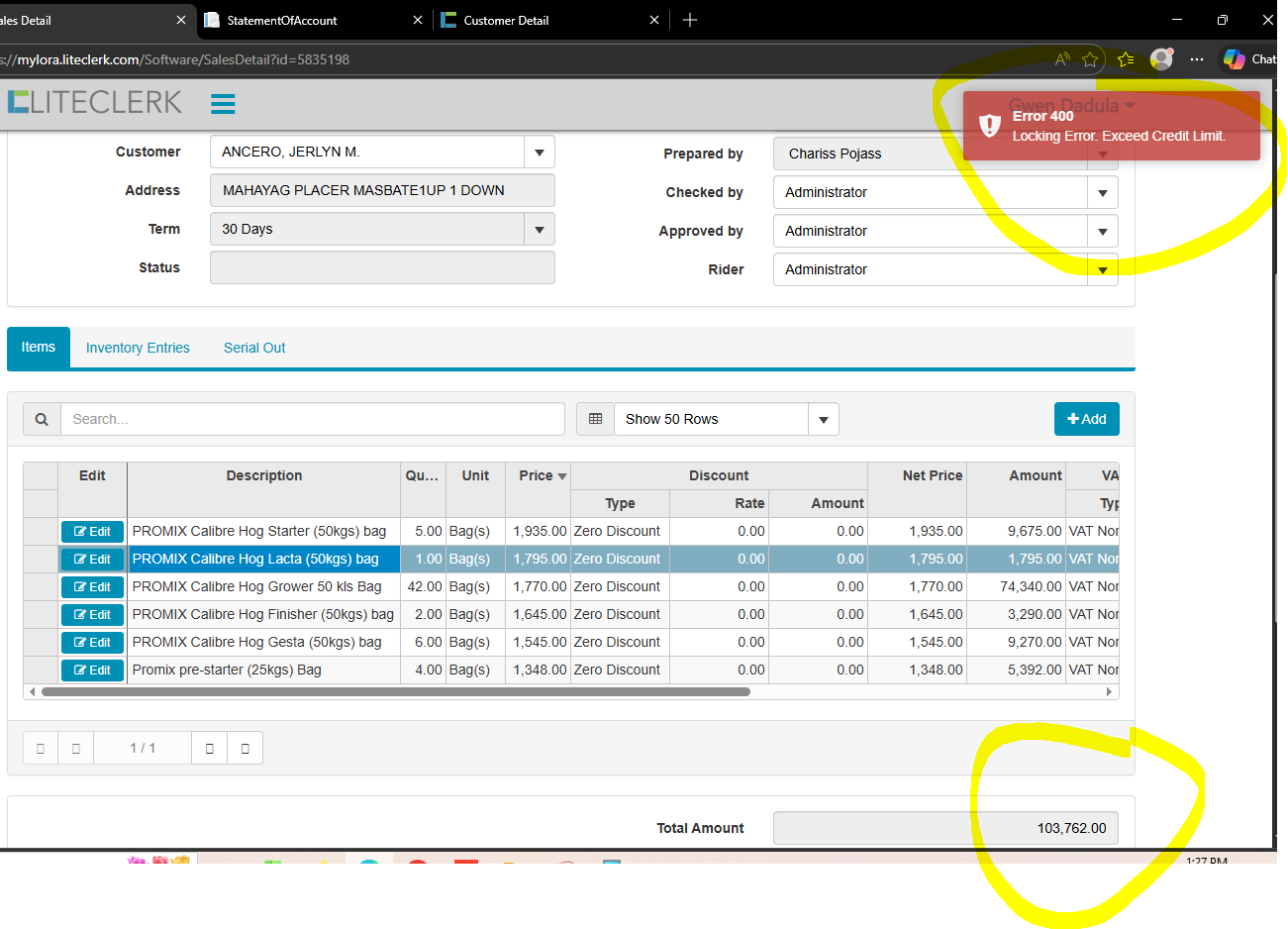
Task: Sort table by Price column header
Action: tap(538, 475)
